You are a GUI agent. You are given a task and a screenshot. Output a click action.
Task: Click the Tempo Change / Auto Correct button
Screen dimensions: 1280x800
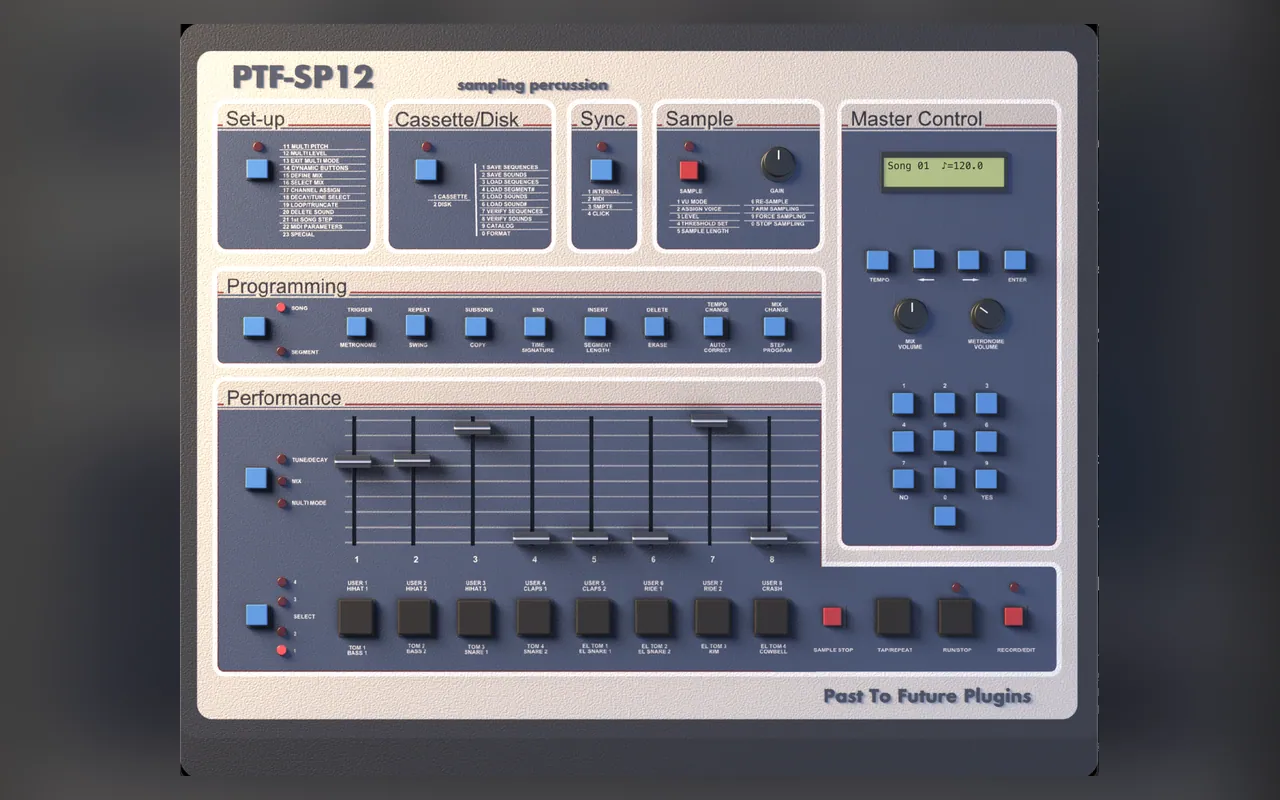coord(714,327)
